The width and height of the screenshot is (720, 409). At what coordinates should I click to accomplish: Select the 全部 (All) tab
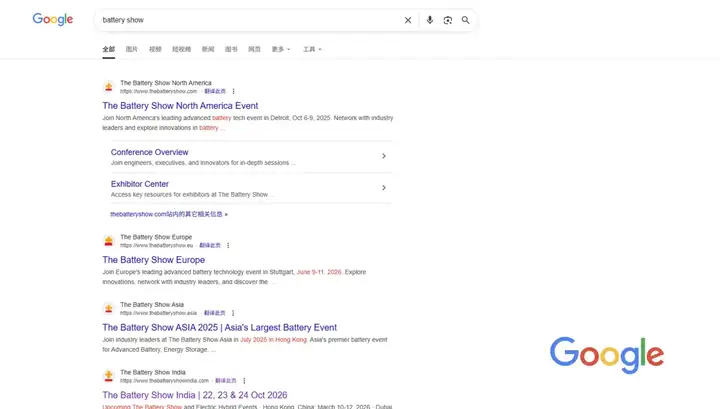coord(109,49)
